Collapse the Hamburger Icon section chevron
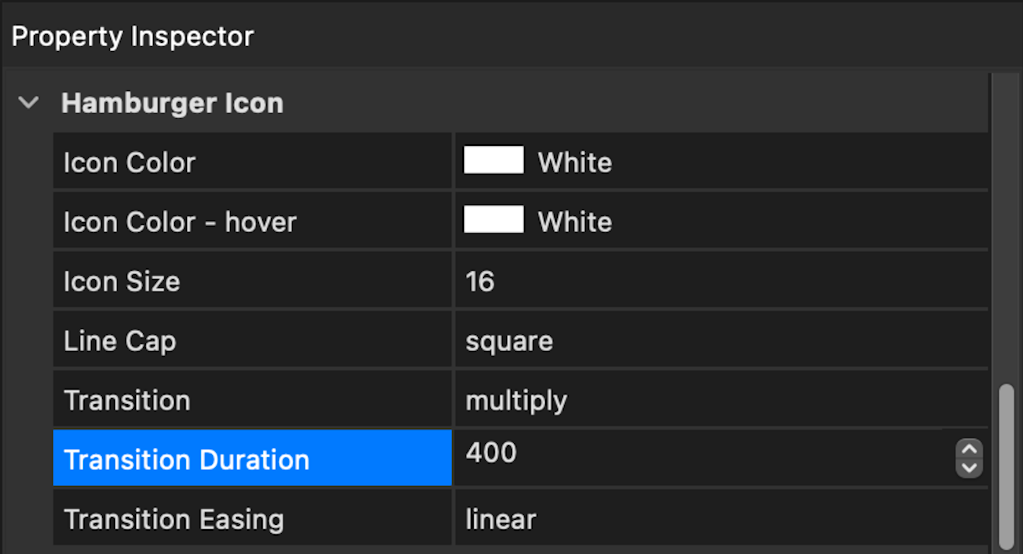Viewport: 1024px width, 555px height. (29, 103)
